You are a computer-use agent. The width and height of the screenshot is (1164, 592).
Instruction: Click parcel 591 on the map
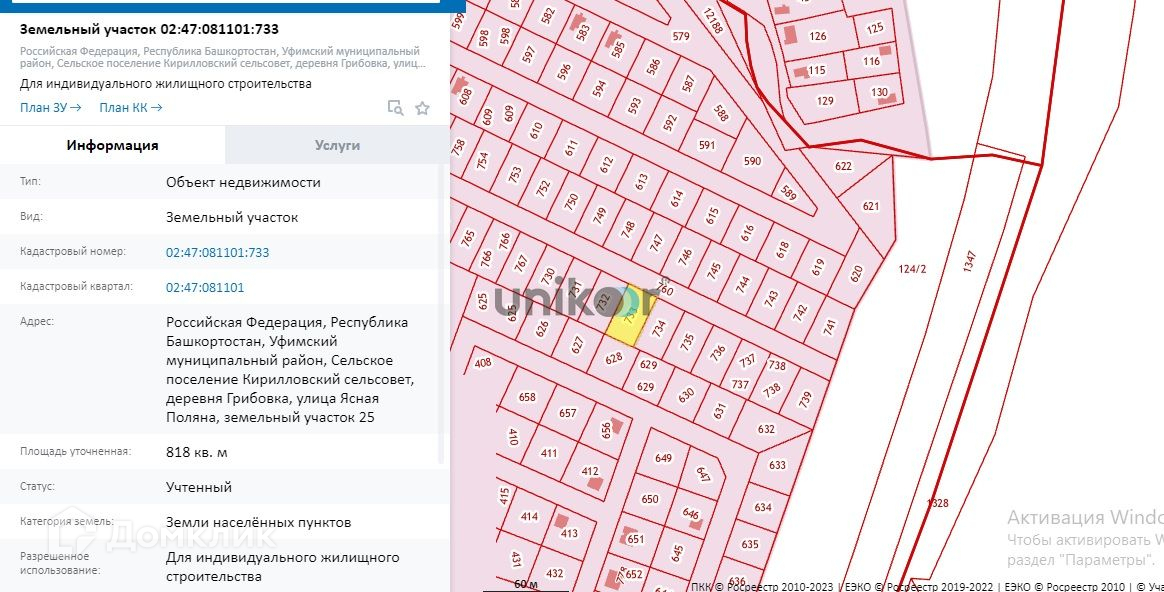coord(707,145)
